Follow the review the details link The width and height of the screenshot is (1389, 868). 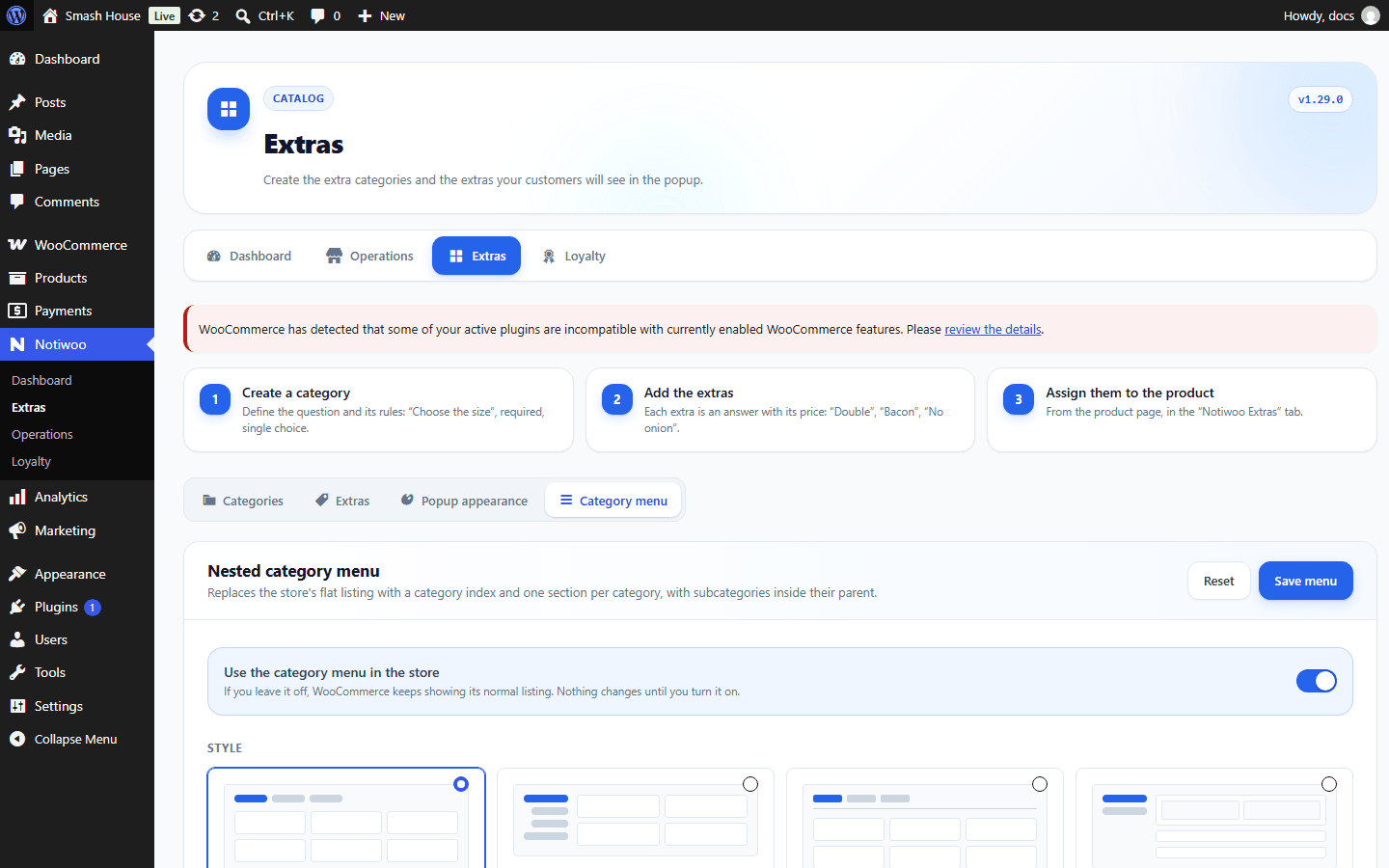pyautogui.click(x=993, y=329)
